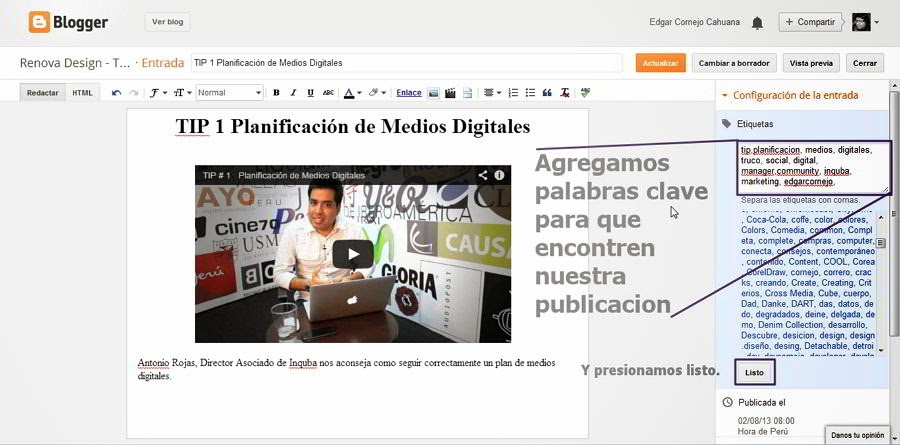Image resolution: width=900 pixels, height=445 pixels.
Task: Select the CorelDraw suggested tag
Action: 766,272
